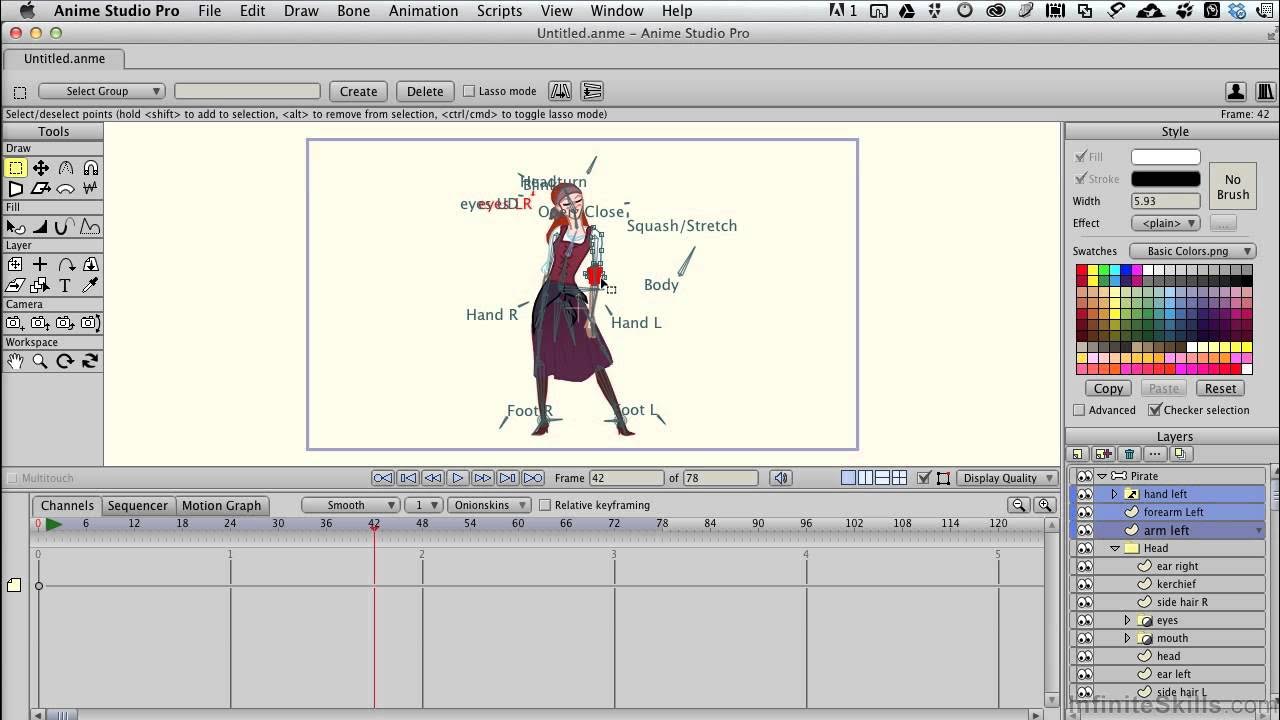Open the Draw menu
Screen dimensions: 1280x720
[x=301, y=11]
